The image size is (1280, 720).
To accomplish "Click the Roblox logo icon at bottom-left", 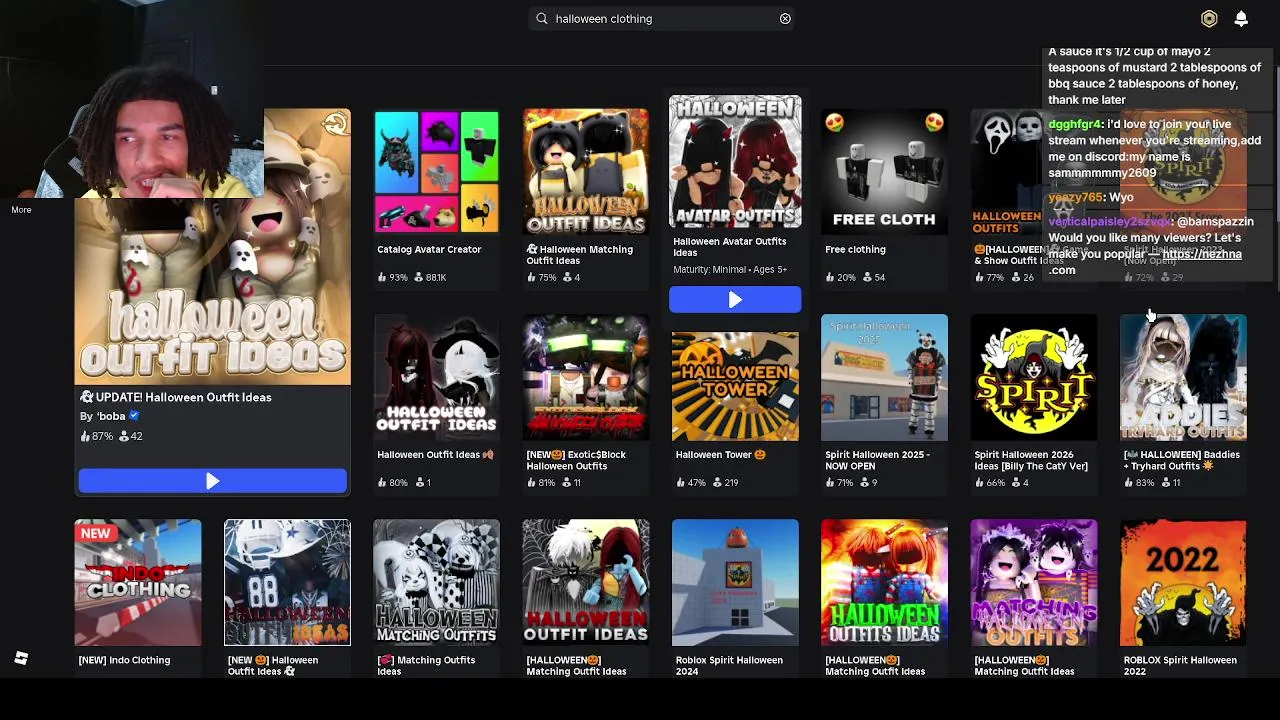I will click(21, 658).
